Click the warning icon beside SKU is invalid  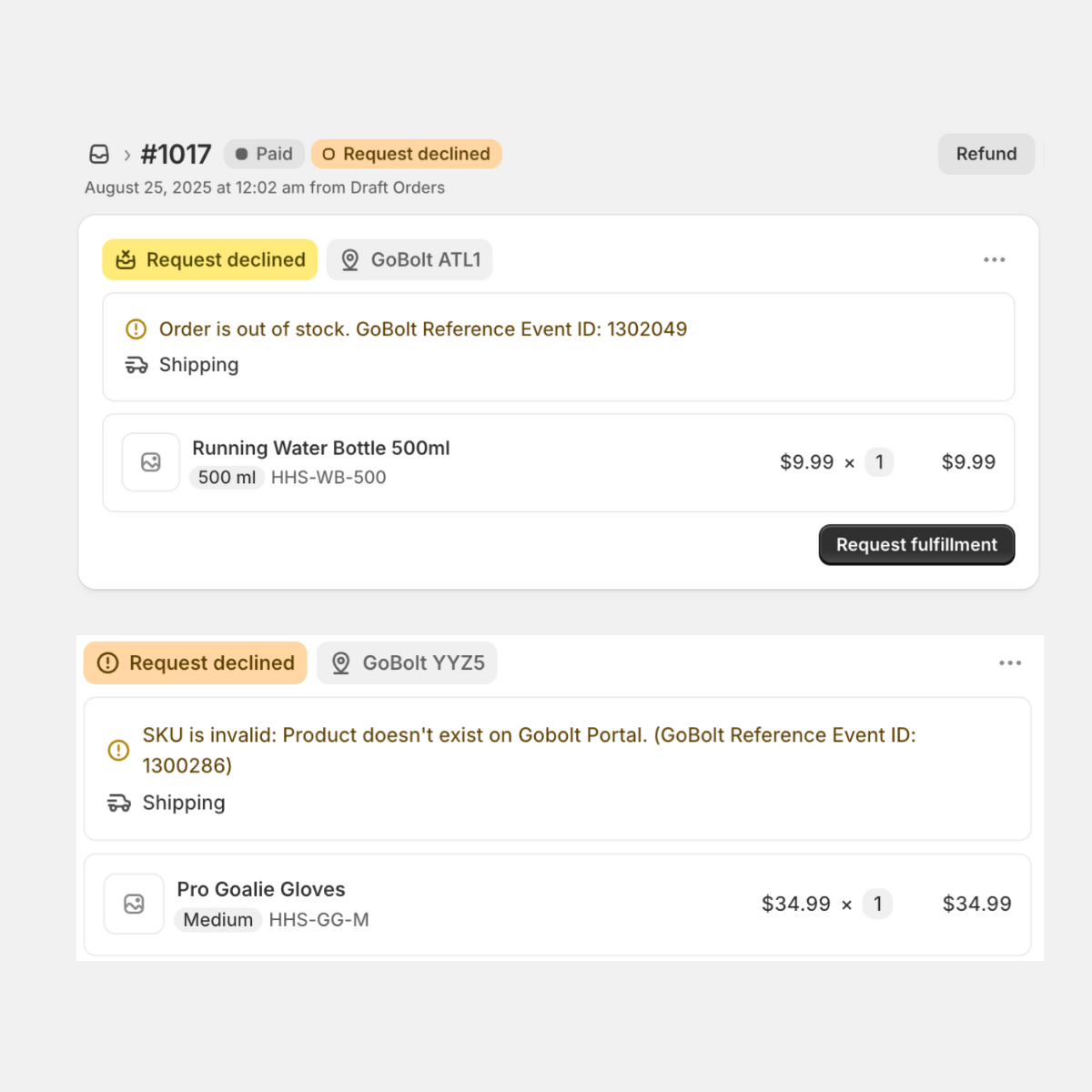118,750
